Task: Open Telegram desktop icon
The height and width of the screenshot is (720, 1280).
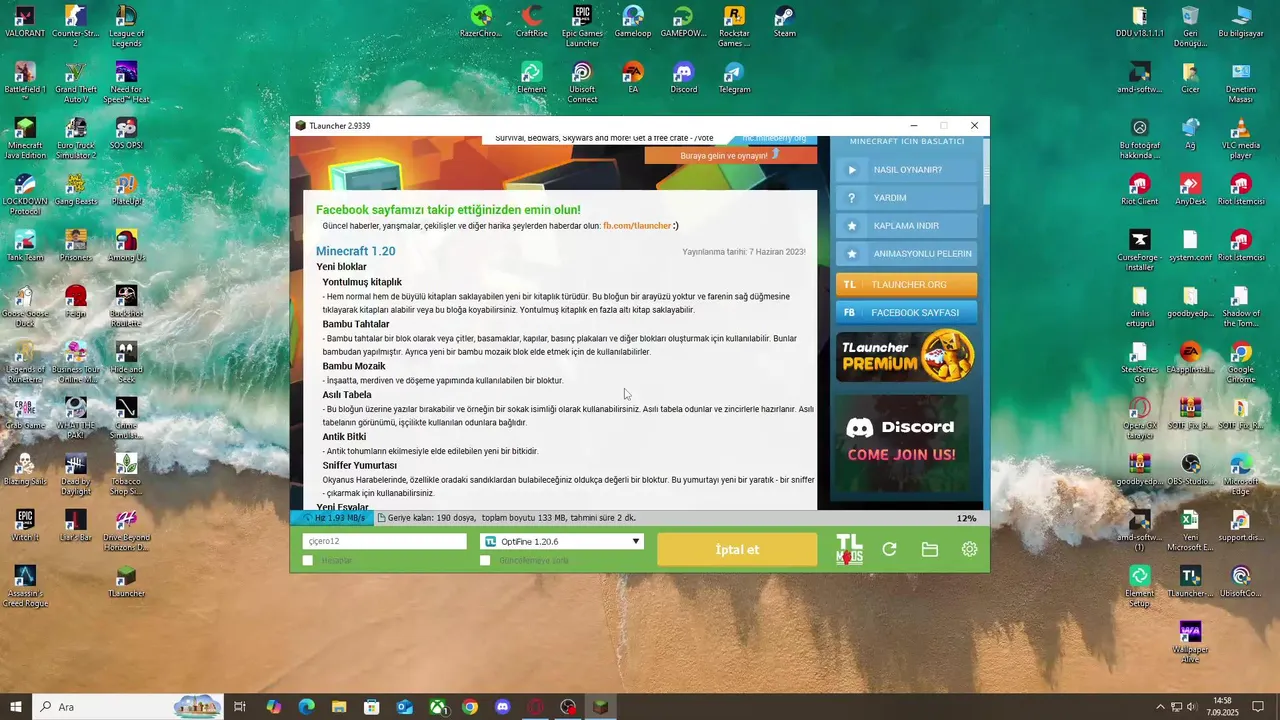Action: click(734, 78)
